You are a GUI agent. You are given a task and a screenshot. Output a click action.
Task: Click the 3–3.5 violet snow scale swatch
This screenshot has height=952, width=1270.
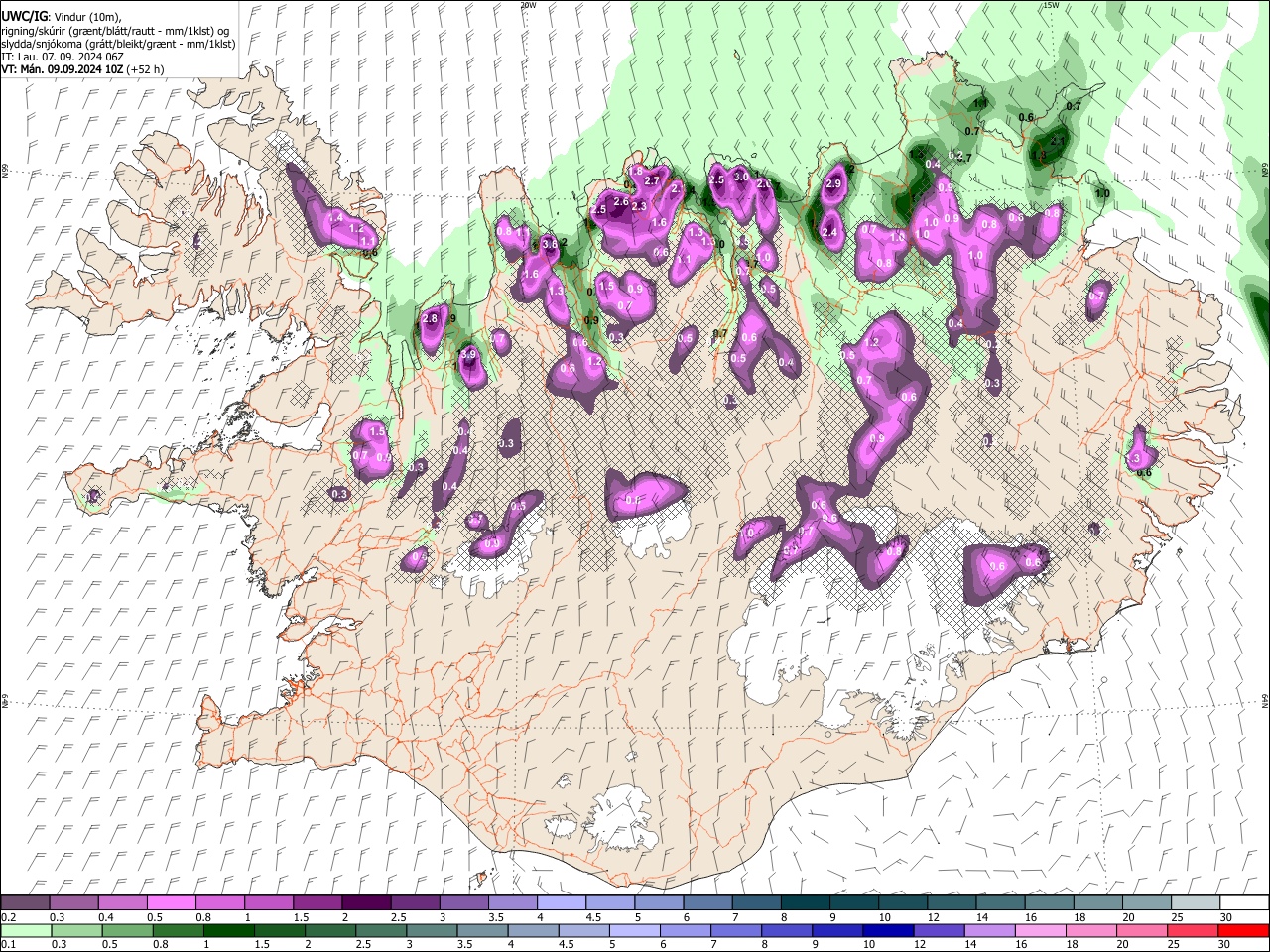click(463, 903)
